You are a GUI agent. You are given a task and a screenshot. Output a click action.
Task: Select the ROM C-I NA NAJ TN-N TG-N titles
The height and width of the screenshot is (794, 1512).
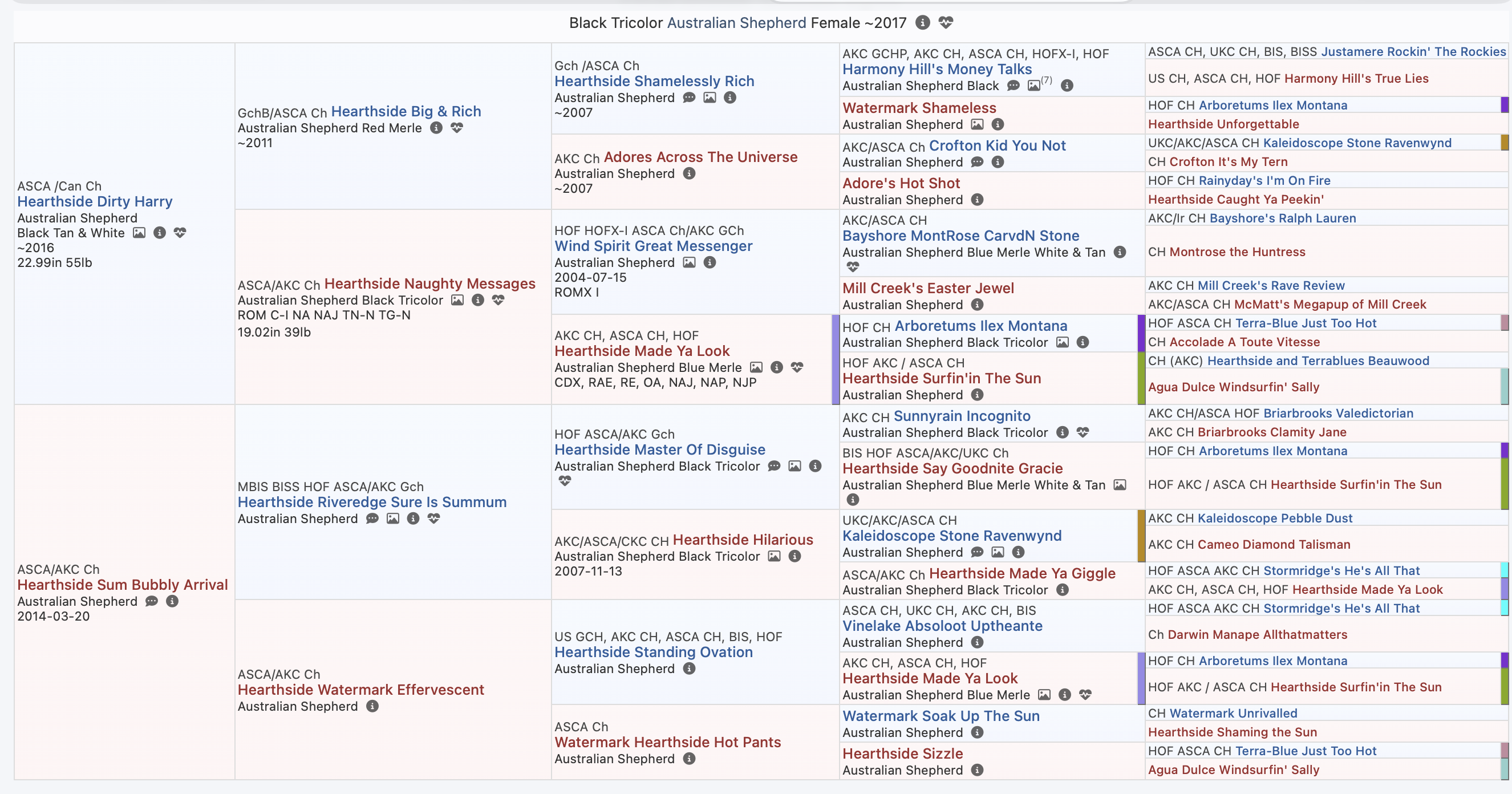click(x=324, y=315)
